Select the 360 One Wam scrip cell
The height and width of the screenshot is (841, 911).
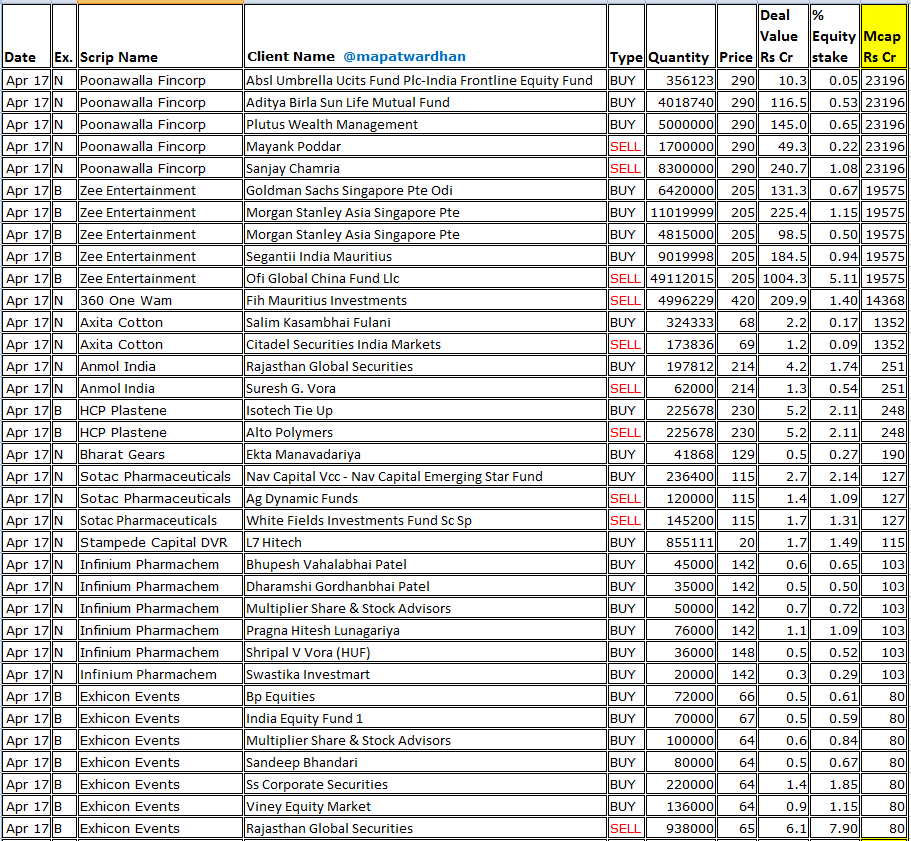pyautogui.click(x=160, y=300)
